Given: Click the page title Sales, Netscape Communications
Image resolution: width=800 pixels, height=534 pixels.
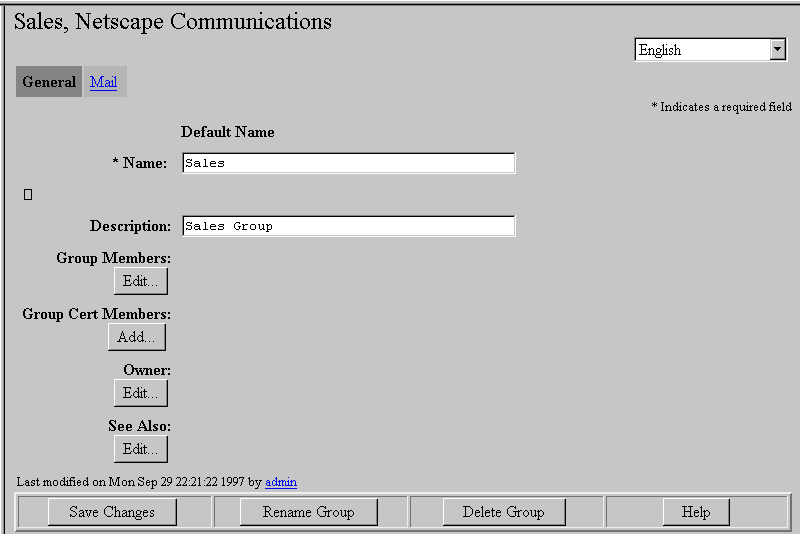Looking at the screenshot, I should pyautogui.click(x=172, y=22).
